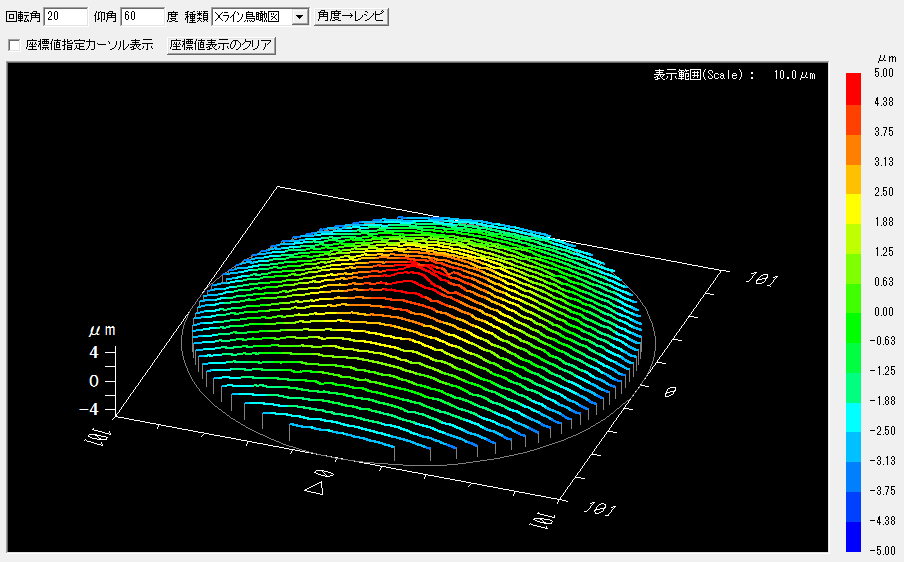Click the red 5.00 swatch on color scale
Screen dimensions: 904x562
[x=853, y=80]
